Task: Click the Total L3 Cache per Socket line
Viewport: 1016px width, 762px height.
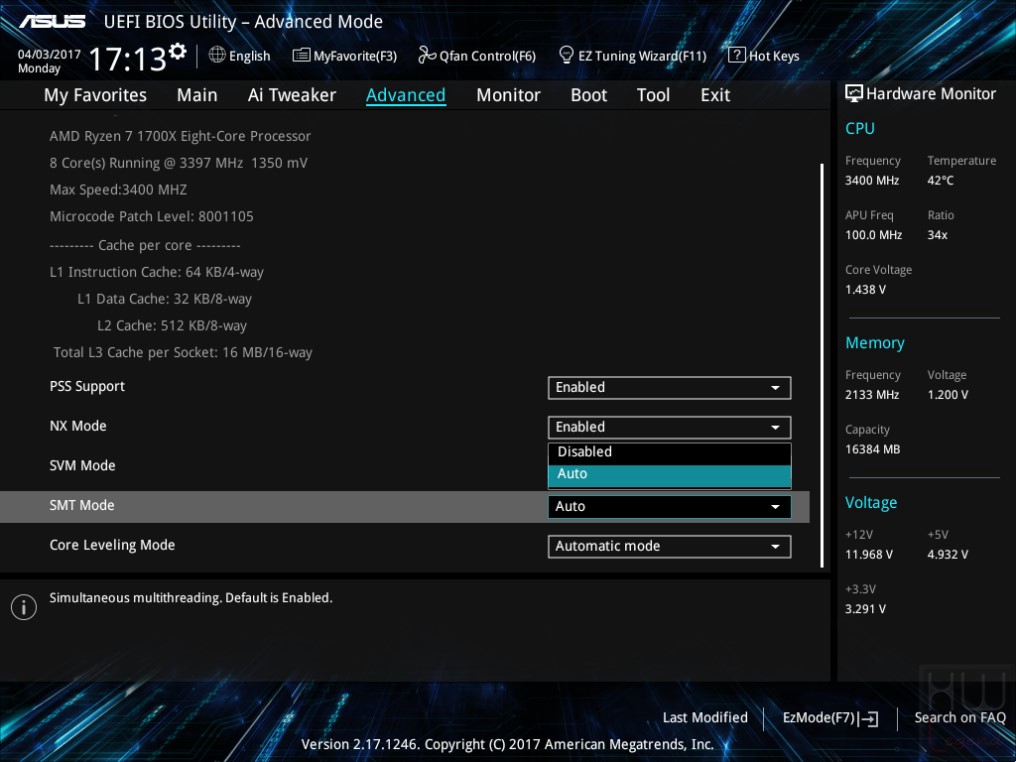Action: (x=183, y=352)
